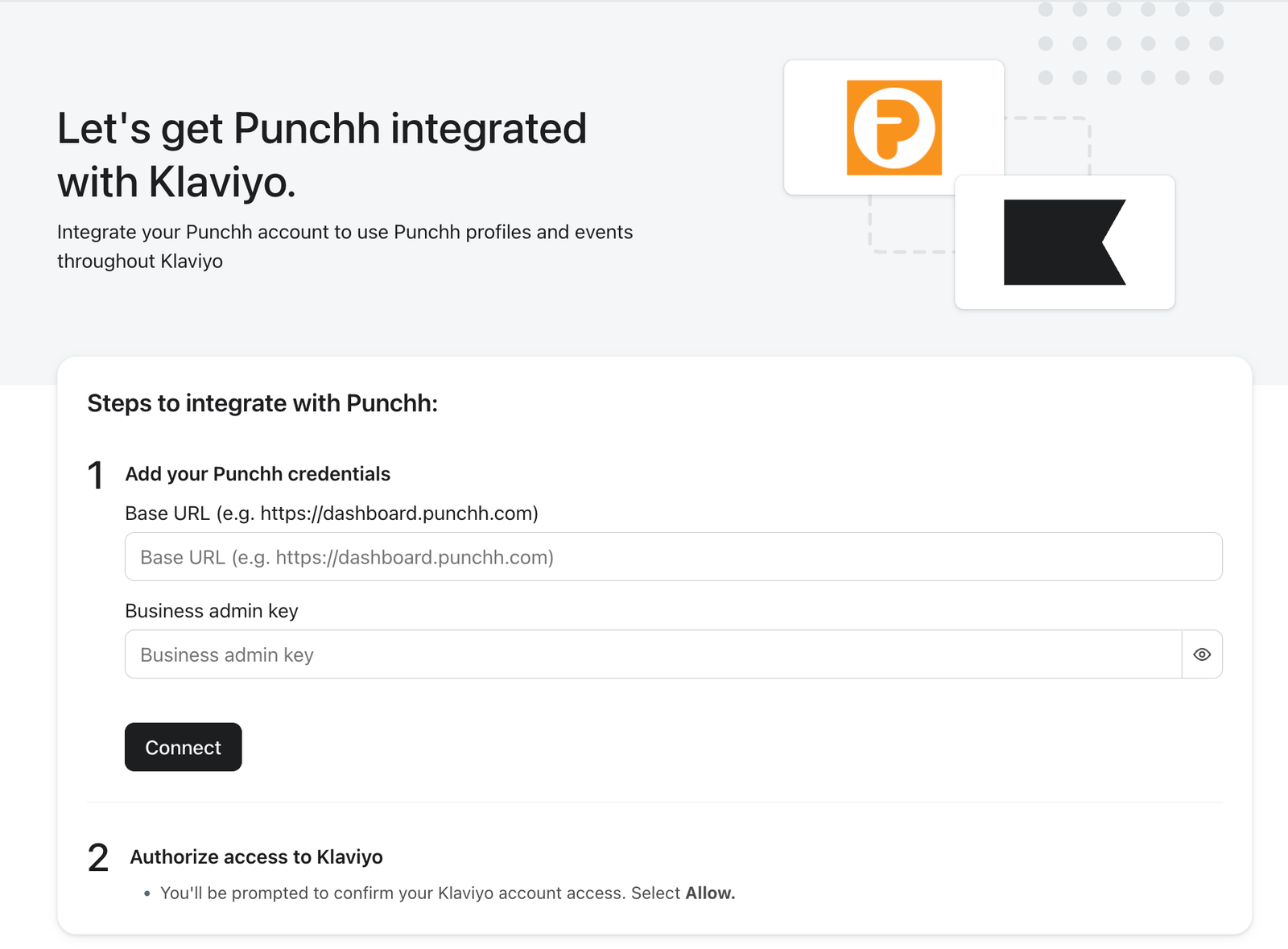Viewport: 1288px width, 949px height.
Task: Click the orange Punchh logo
Action: click(x=894, y=127)
